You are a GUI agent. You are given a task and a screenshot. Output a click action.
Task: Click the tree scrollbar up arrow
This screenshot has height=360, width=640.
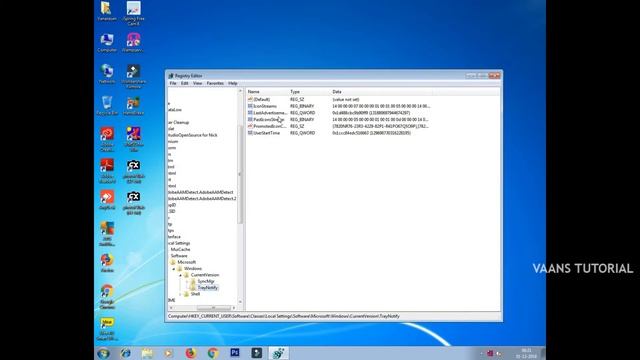click(240, 91)
